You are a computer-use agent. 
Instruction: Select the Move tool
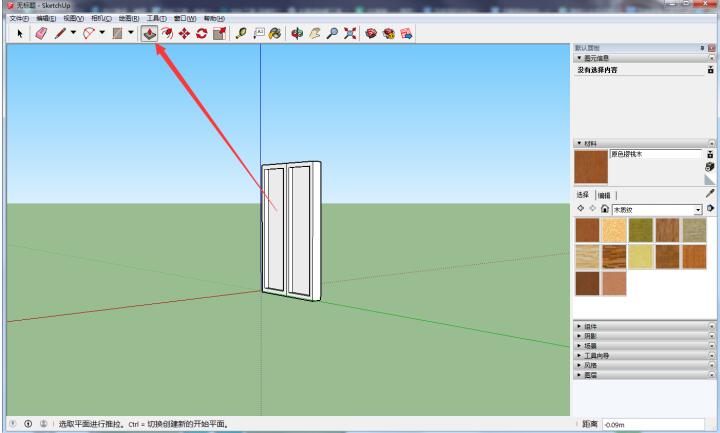tap(184, 34)
